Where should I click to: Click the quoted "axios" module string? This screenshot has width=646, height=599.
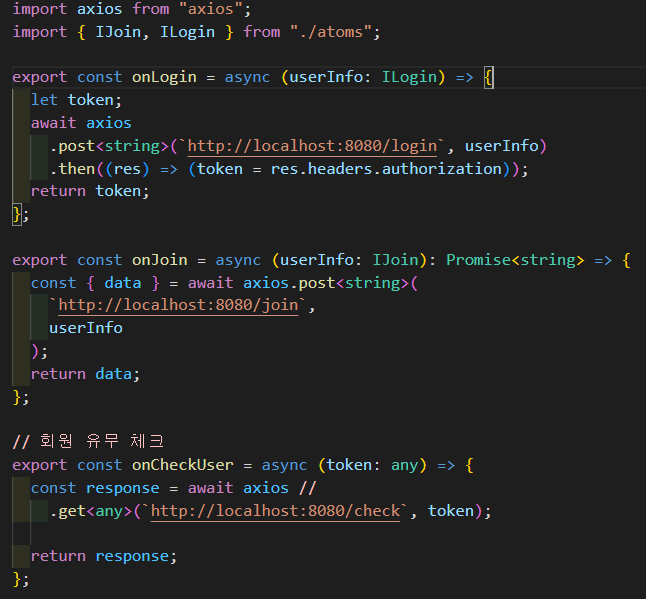pyautogui.click(x=210, y=9)
